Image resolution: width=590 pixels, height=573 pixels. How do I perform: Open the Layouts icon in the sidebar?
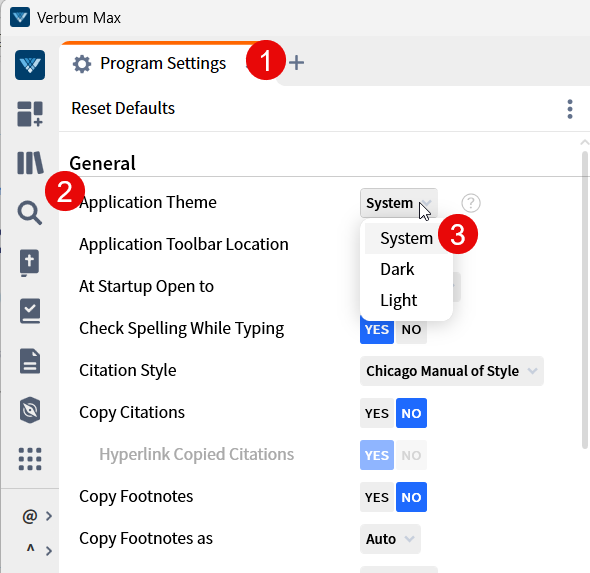30,114
